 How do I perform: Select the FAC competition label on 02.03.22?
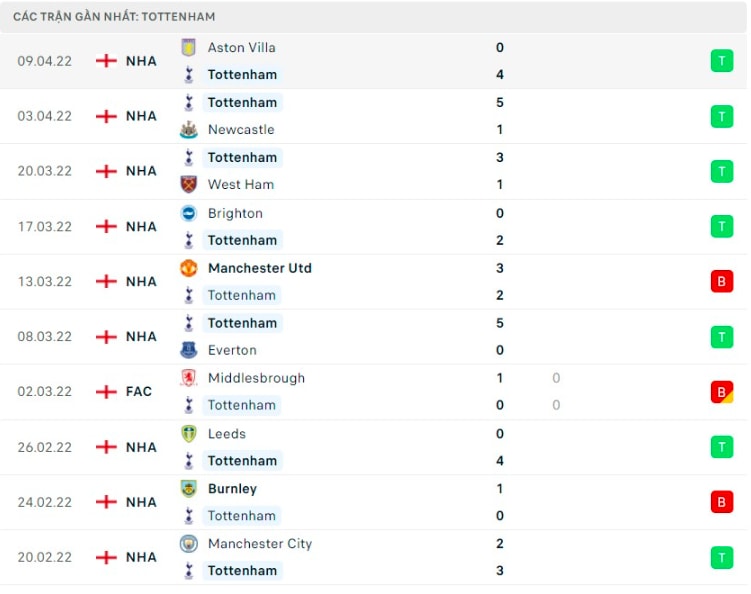pos(138,392)
